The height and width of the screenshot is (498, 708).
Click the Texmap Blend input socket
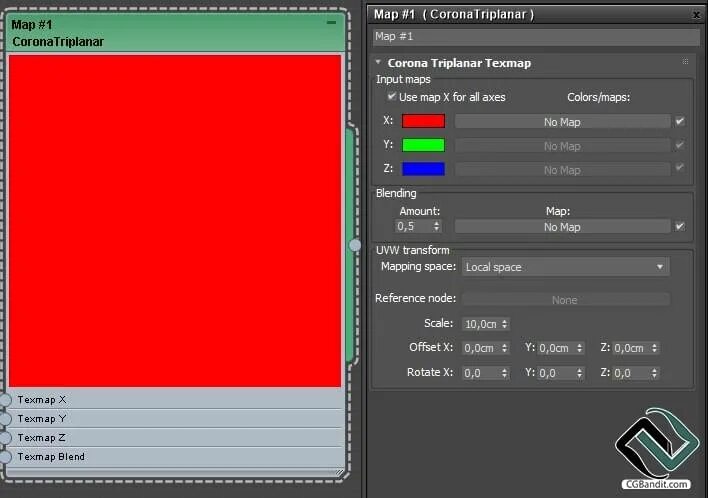(x=5, y=456)
